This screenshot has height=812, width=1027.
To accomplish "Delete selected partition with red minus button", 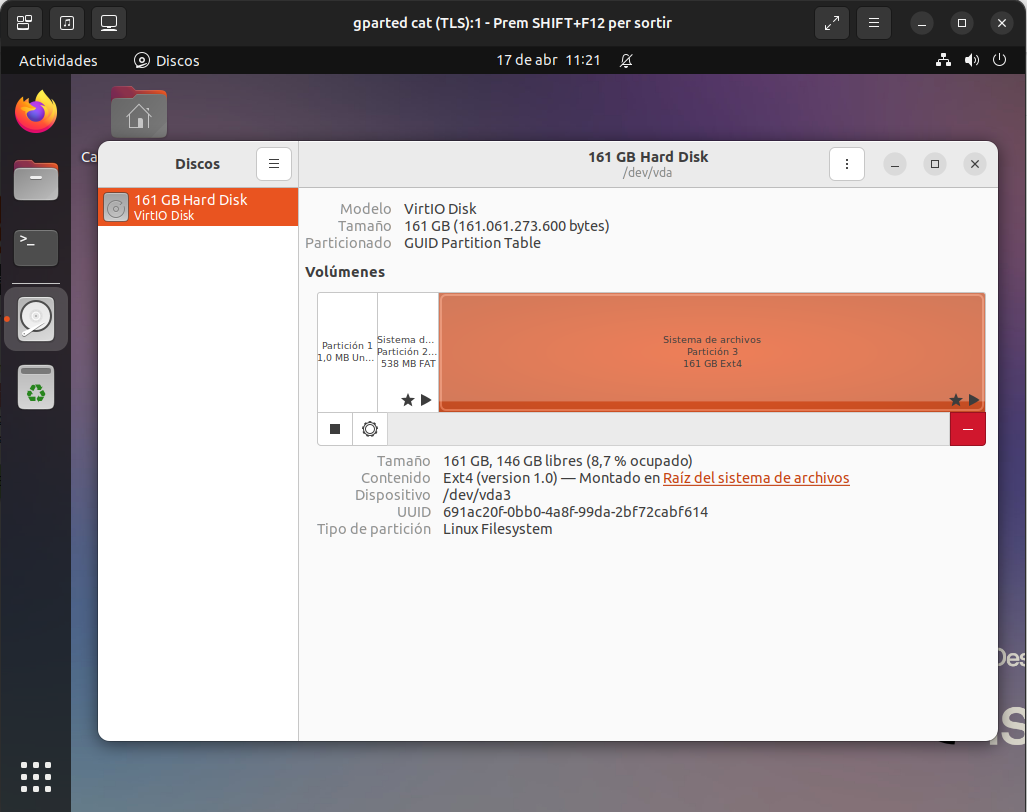I will pos(967,429).
